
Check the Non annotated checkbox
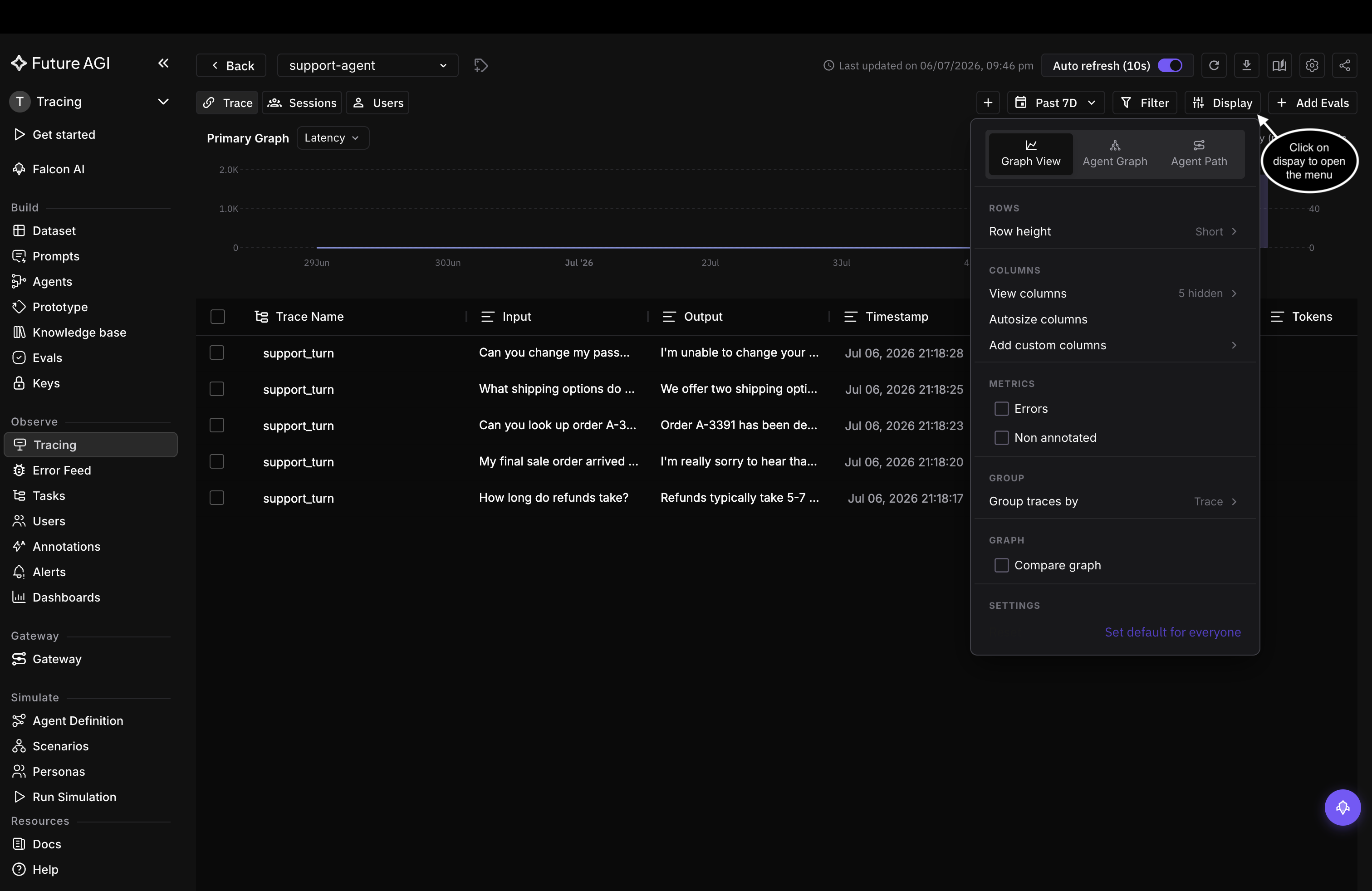coord(1001,437)
